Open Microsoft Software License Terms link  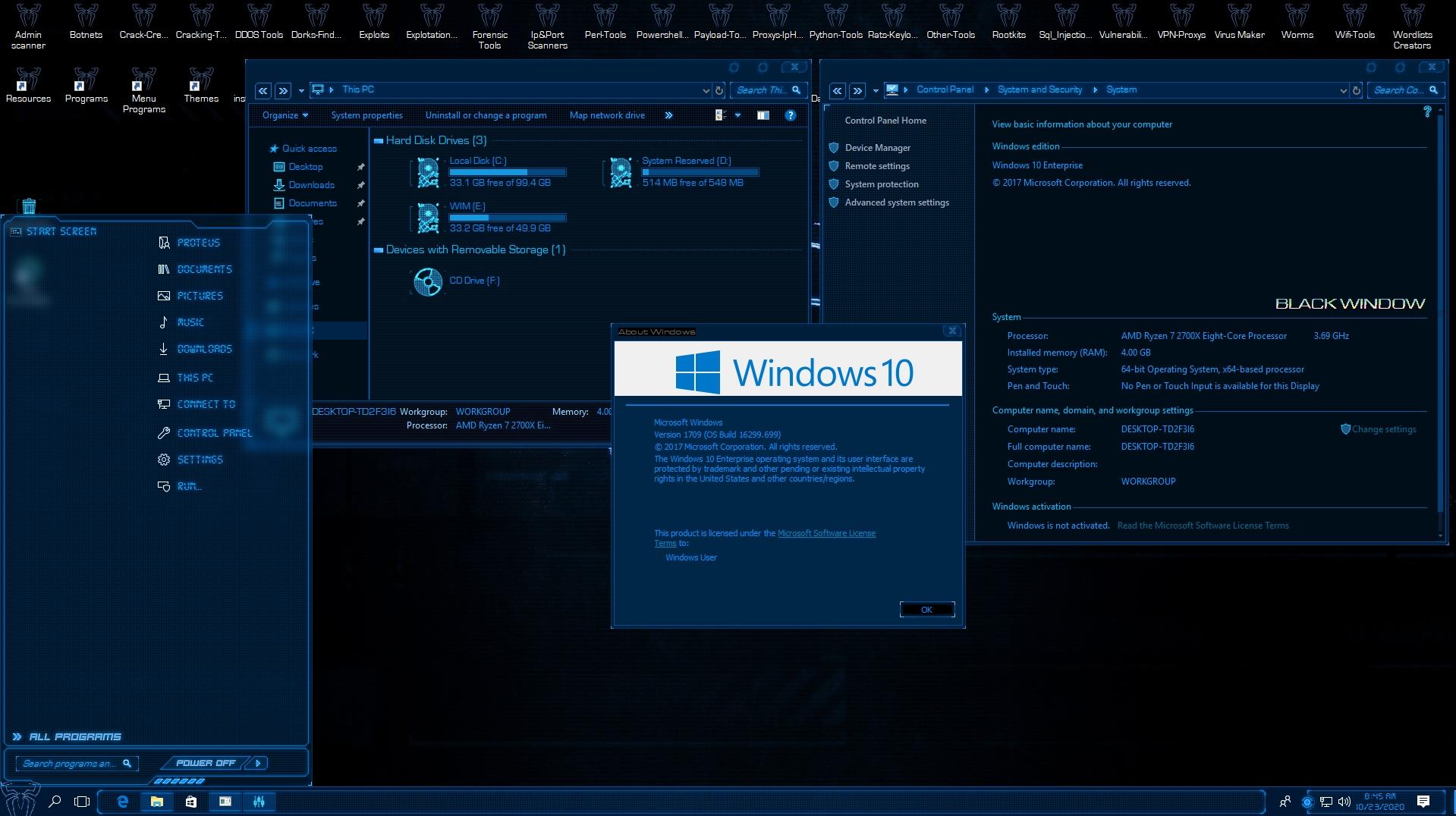826,533
